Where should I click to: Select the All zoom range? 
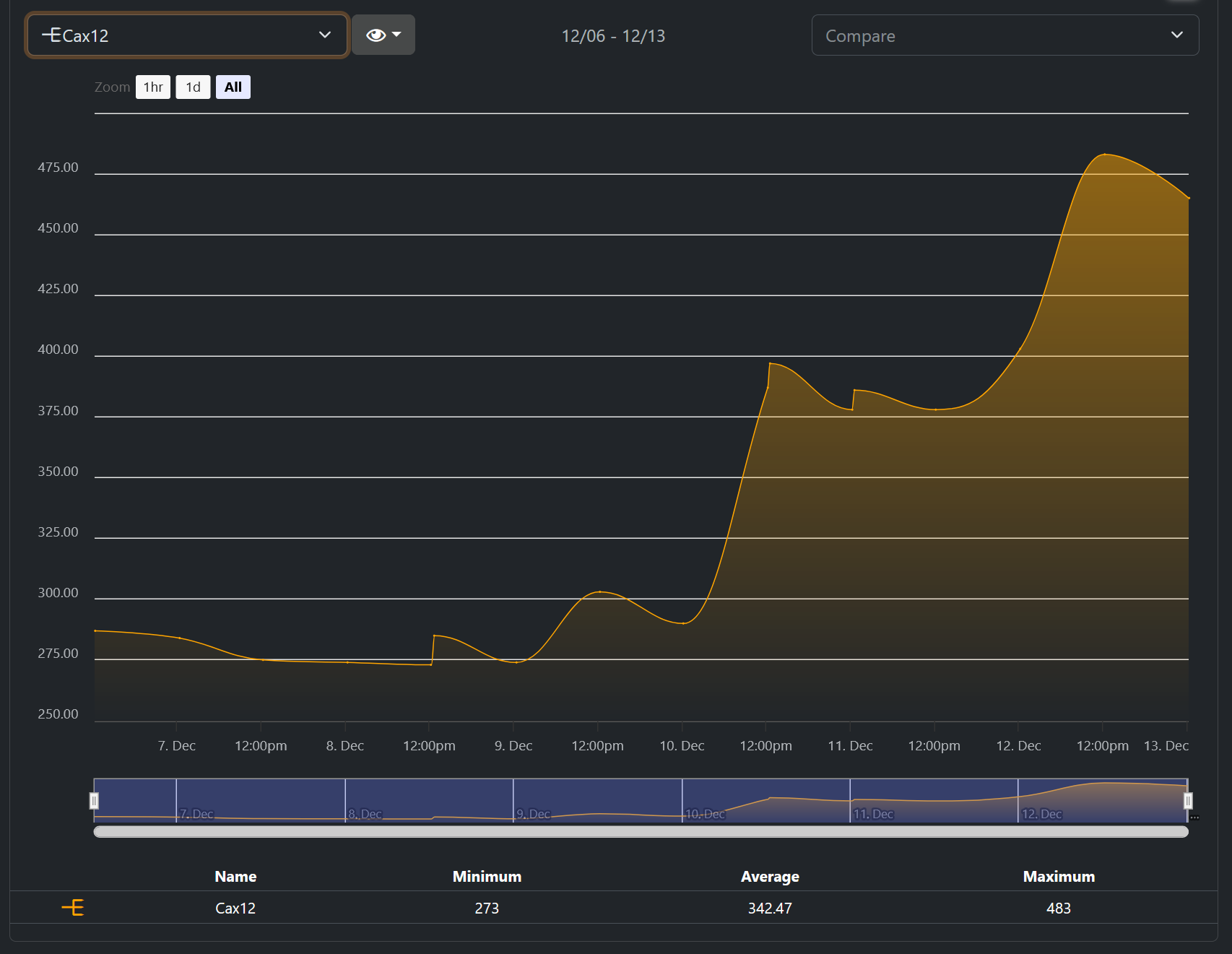click(x=233, y=87)
